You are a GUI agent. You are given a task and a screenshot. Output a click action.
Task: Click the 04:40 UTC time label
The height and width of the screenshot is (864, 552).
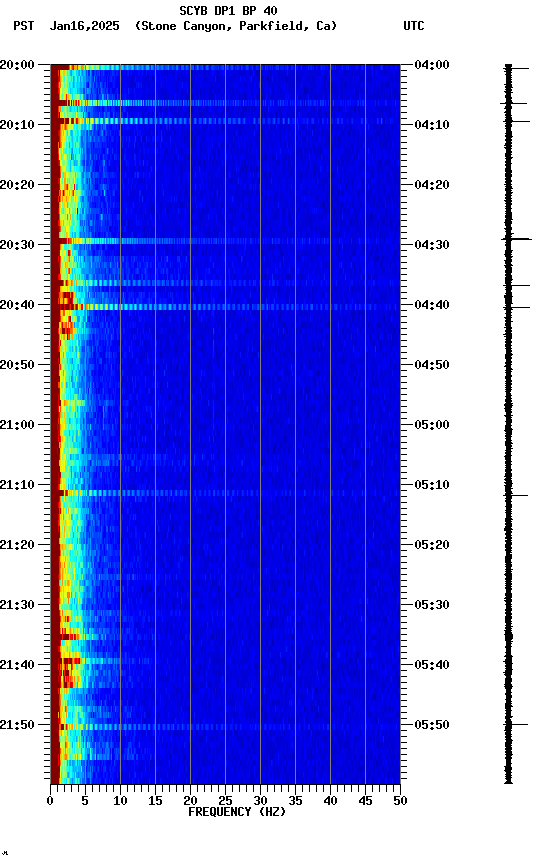pyautogui.click(x=432, y=305)
